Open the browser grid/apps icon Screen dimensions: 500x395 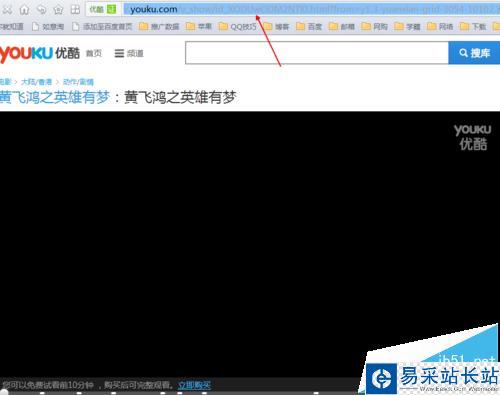pyautogui.click(x=75, y=9)
